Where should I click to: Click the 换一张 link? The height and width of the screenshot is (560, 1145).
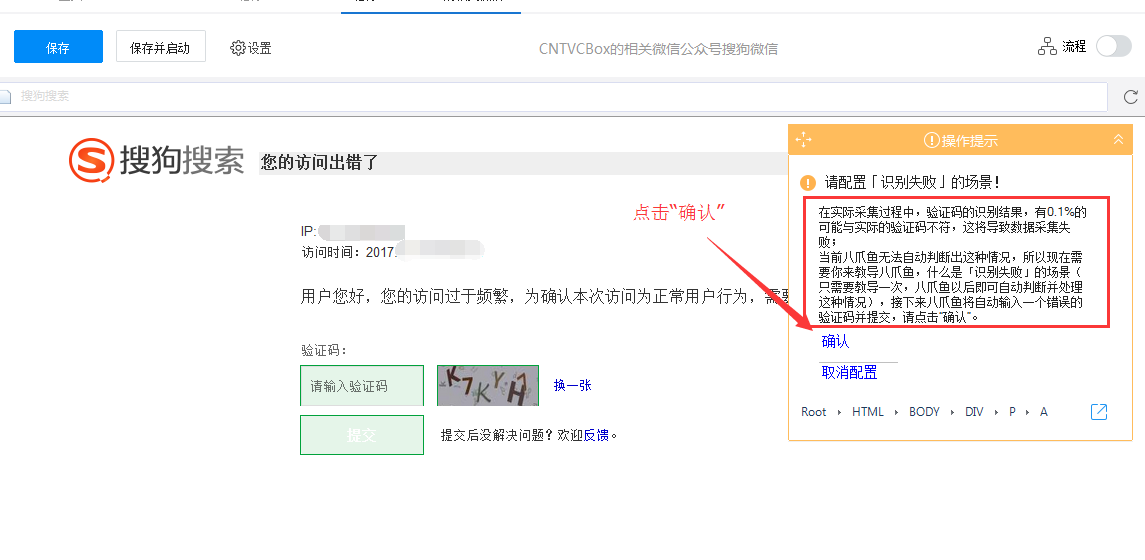(x=572, y=386)
